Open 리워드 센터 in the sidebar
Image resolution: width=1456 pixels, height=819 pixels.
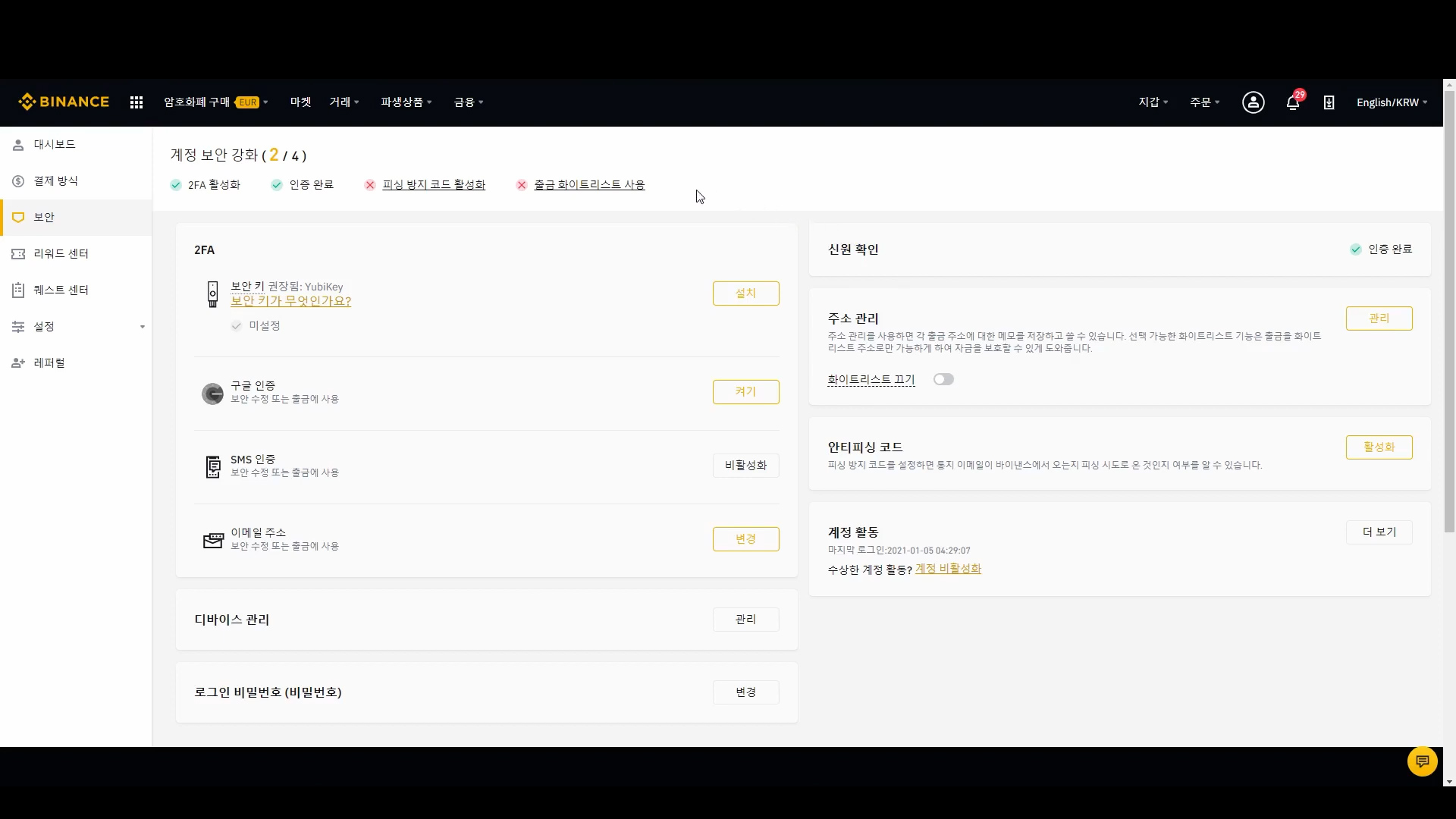61,253
